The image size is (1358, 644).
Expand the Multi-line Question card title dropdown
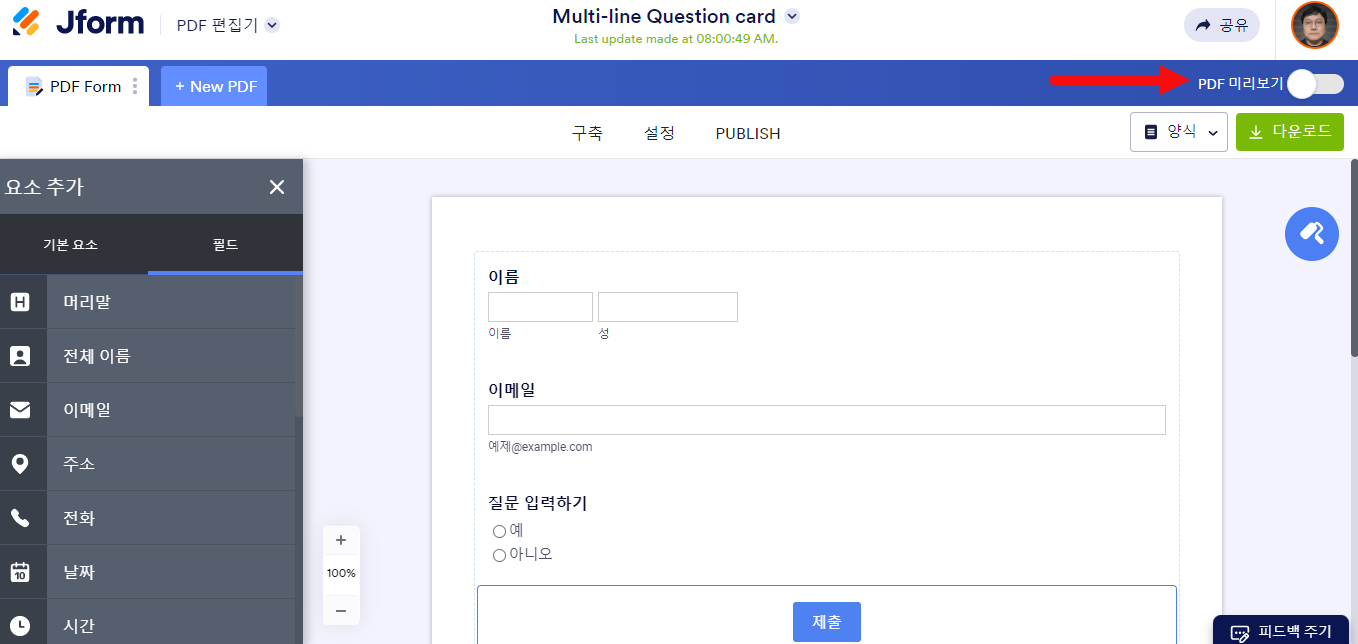tap(792, 16)
